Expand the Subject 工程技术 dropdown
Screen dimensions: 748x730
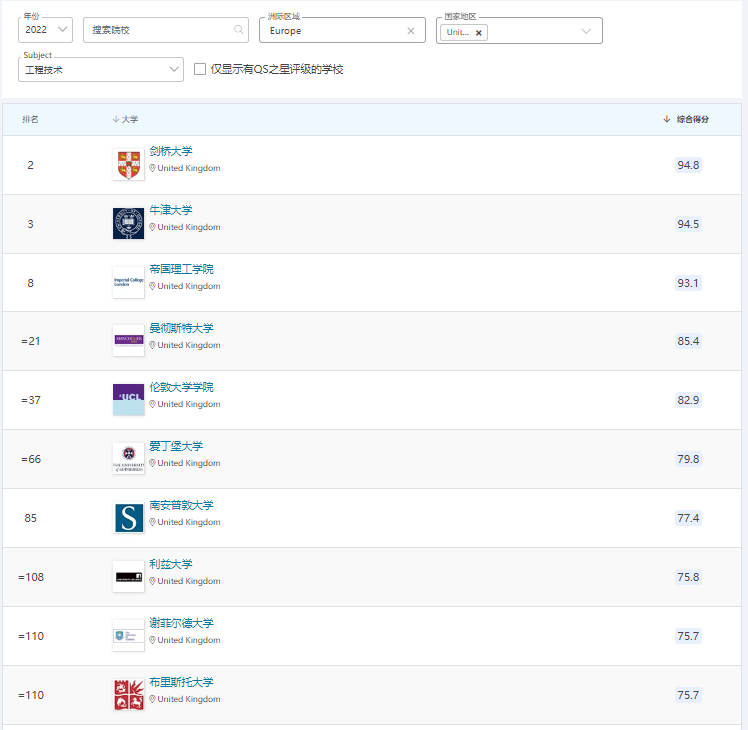[100, 69]
